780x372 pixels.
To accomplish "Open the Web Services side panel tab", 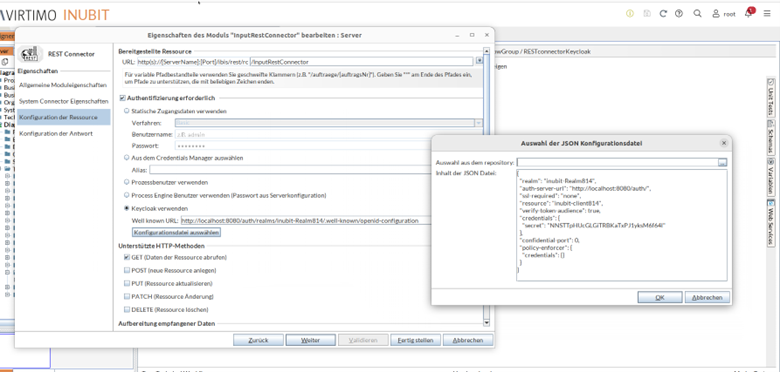I will (x=771, y=222).
